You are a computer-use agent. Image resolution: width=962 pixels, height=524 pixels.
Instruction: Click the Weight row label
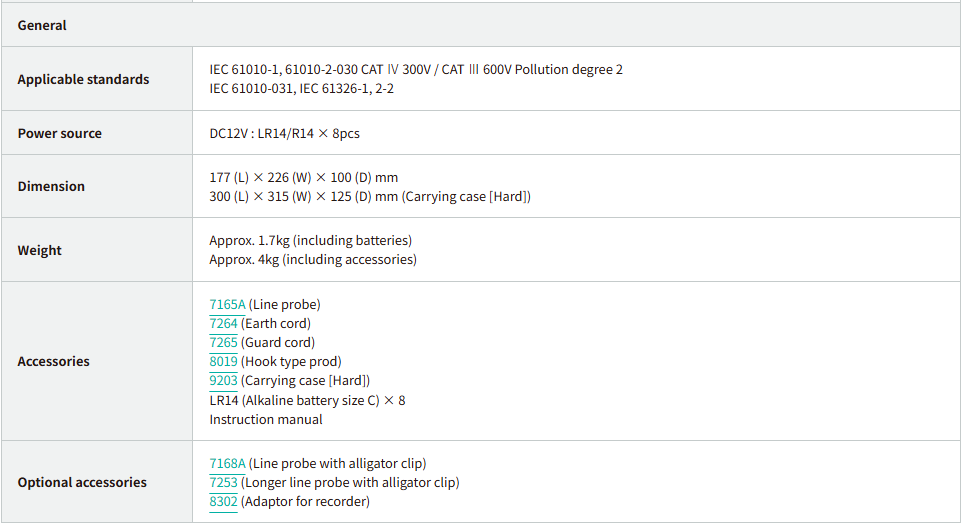pos(39,250)
